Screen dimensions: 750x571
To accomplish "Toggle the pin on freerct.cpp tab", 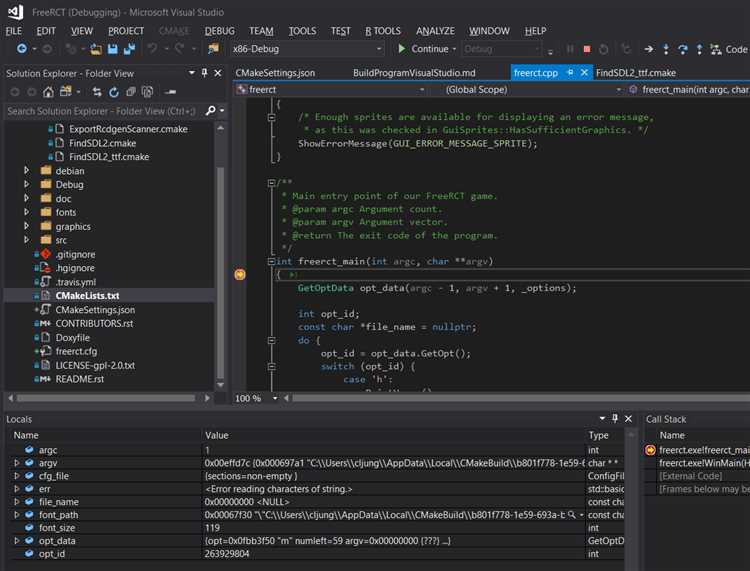I will click(570, 73).
